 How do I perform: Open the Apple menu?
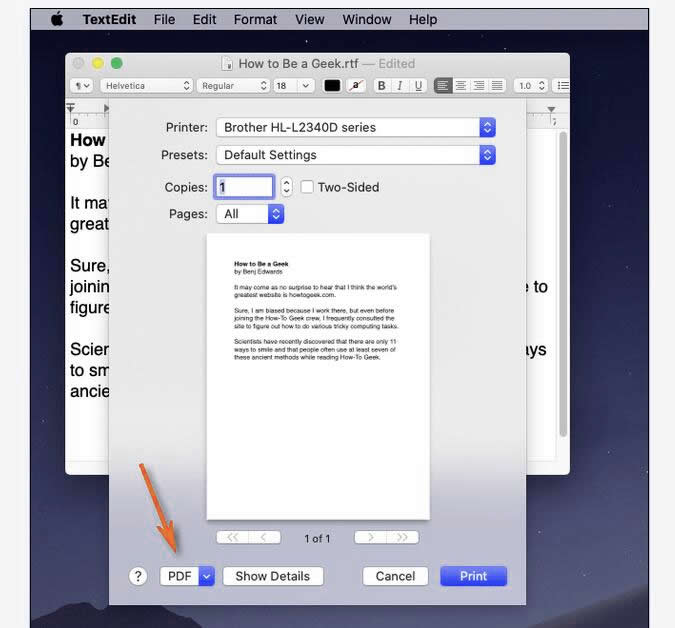coord(57,19)
